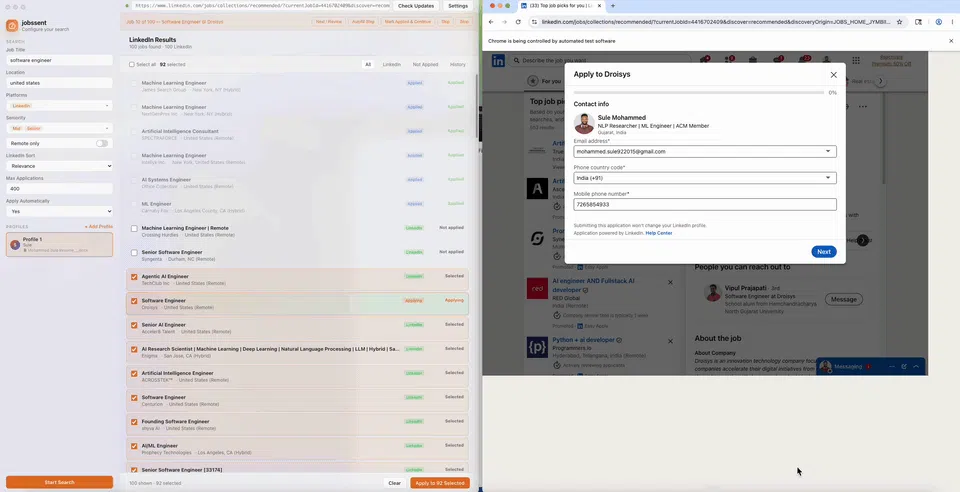This screenshot has width=960, height=492.
Task: Click the Programmers.io company logo
Action: point(538,347)
